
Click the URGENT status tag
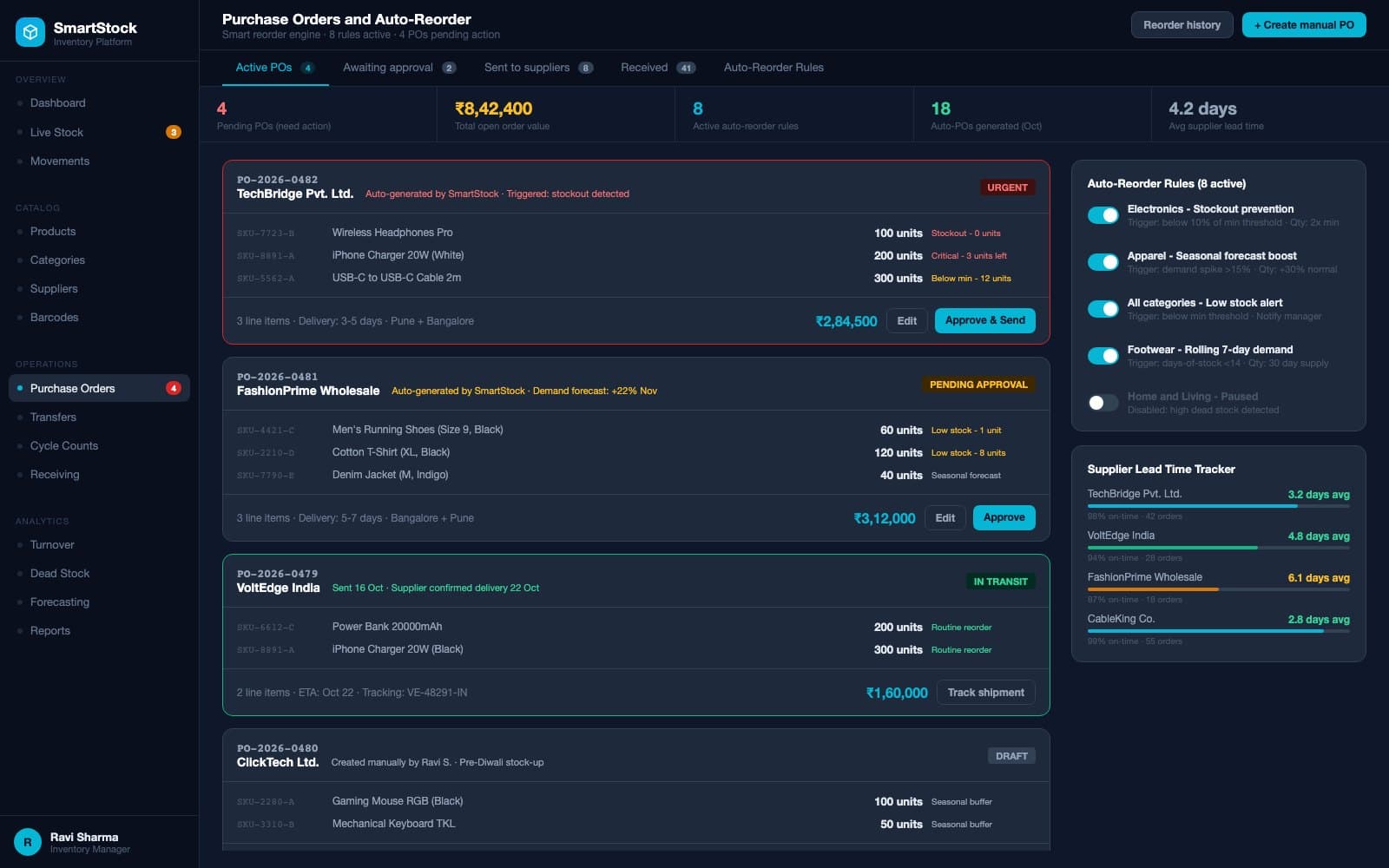1007,187
